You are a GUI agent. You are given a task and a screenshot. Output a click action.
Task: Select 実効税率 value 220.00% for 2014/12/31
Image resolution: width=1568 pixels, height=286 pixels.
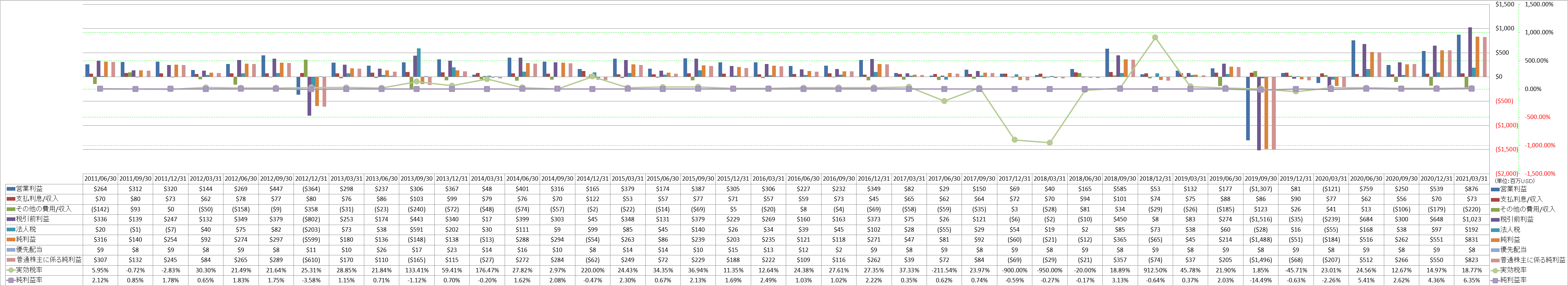coord(592,270)
